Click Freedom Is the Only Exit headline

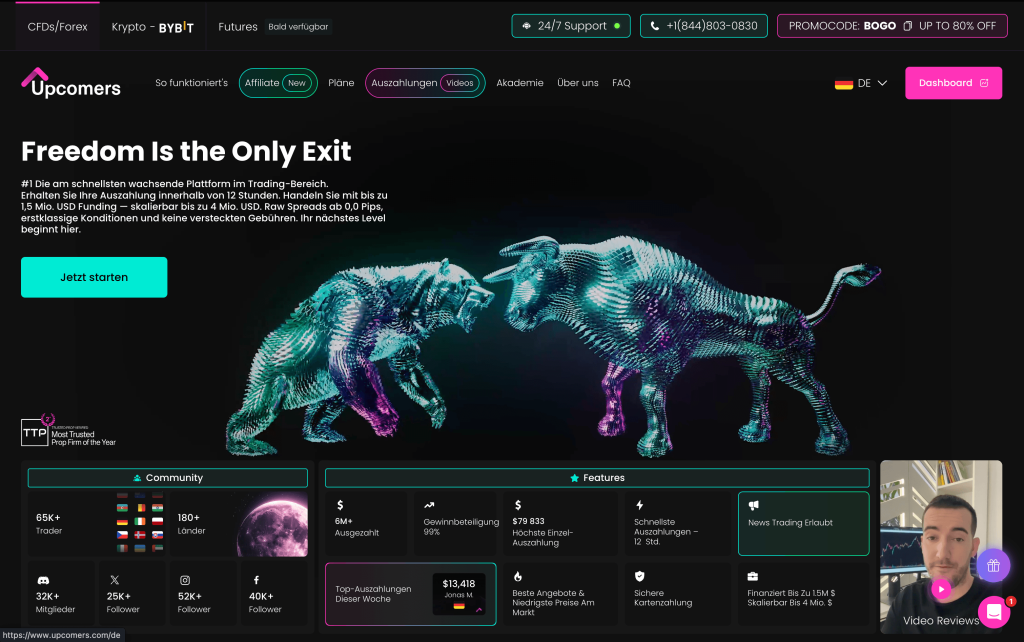click(x=186, y=152)
